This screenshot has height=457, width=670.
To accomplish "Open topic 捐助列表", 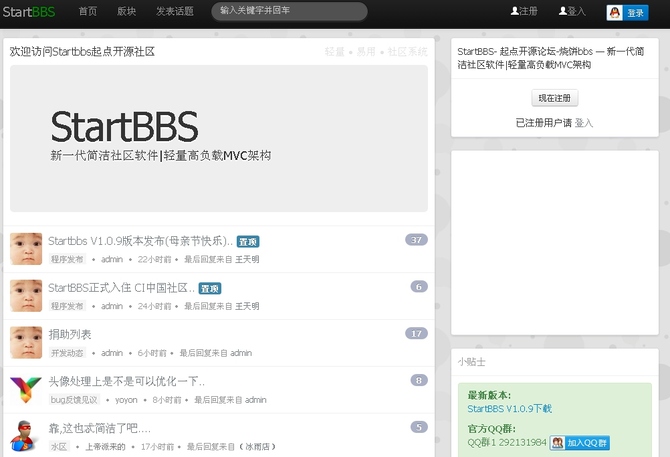I will [70, 334].
